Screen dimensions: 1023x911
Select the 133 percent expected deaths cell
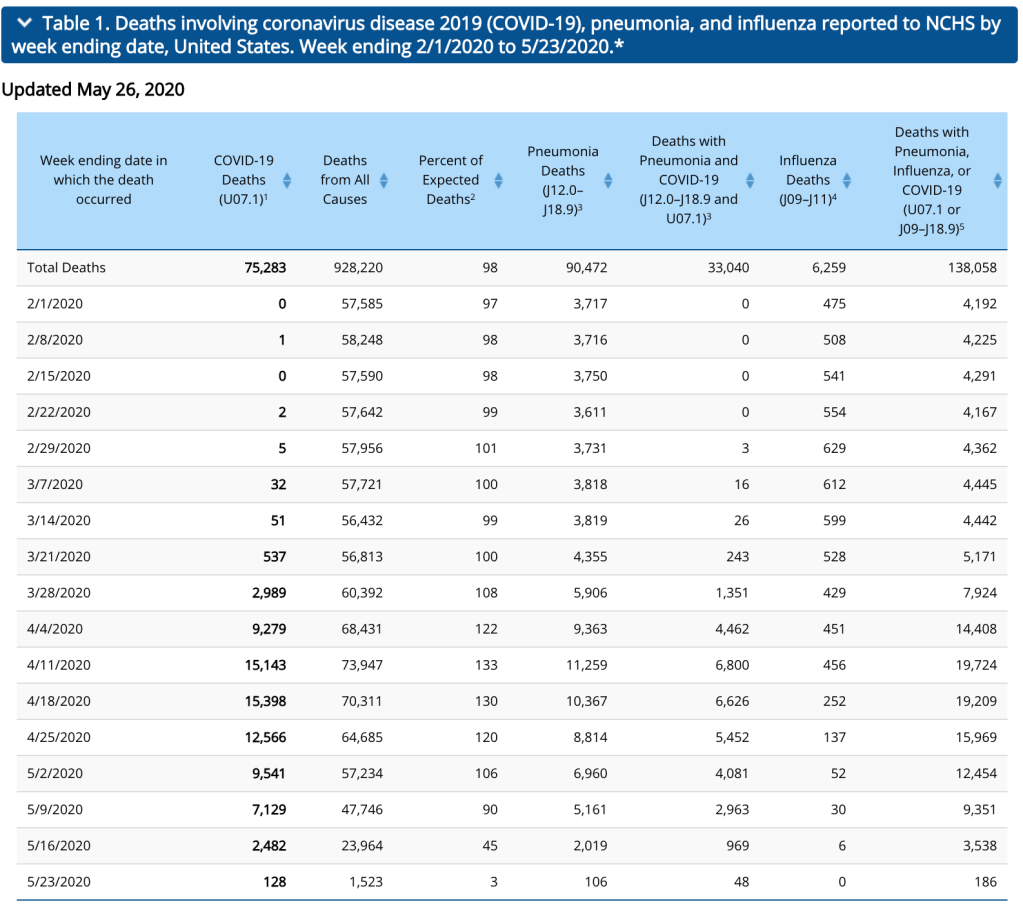[x=485, y=665]
